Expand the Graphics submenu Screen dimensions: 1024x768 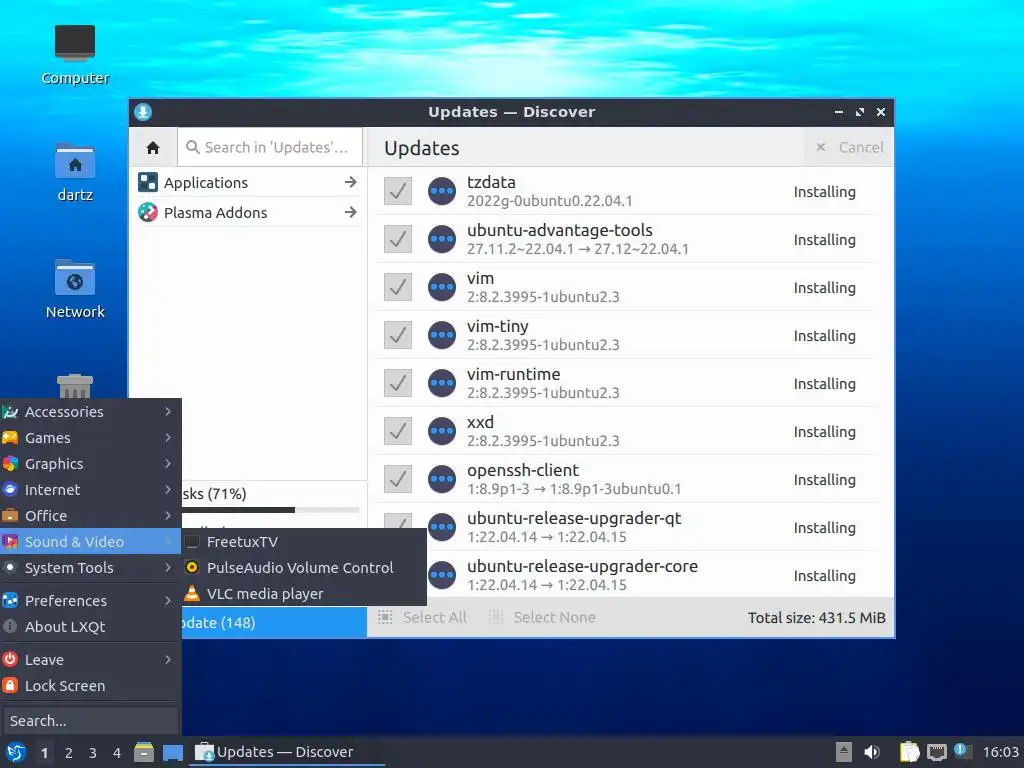[x=91, y=464]
